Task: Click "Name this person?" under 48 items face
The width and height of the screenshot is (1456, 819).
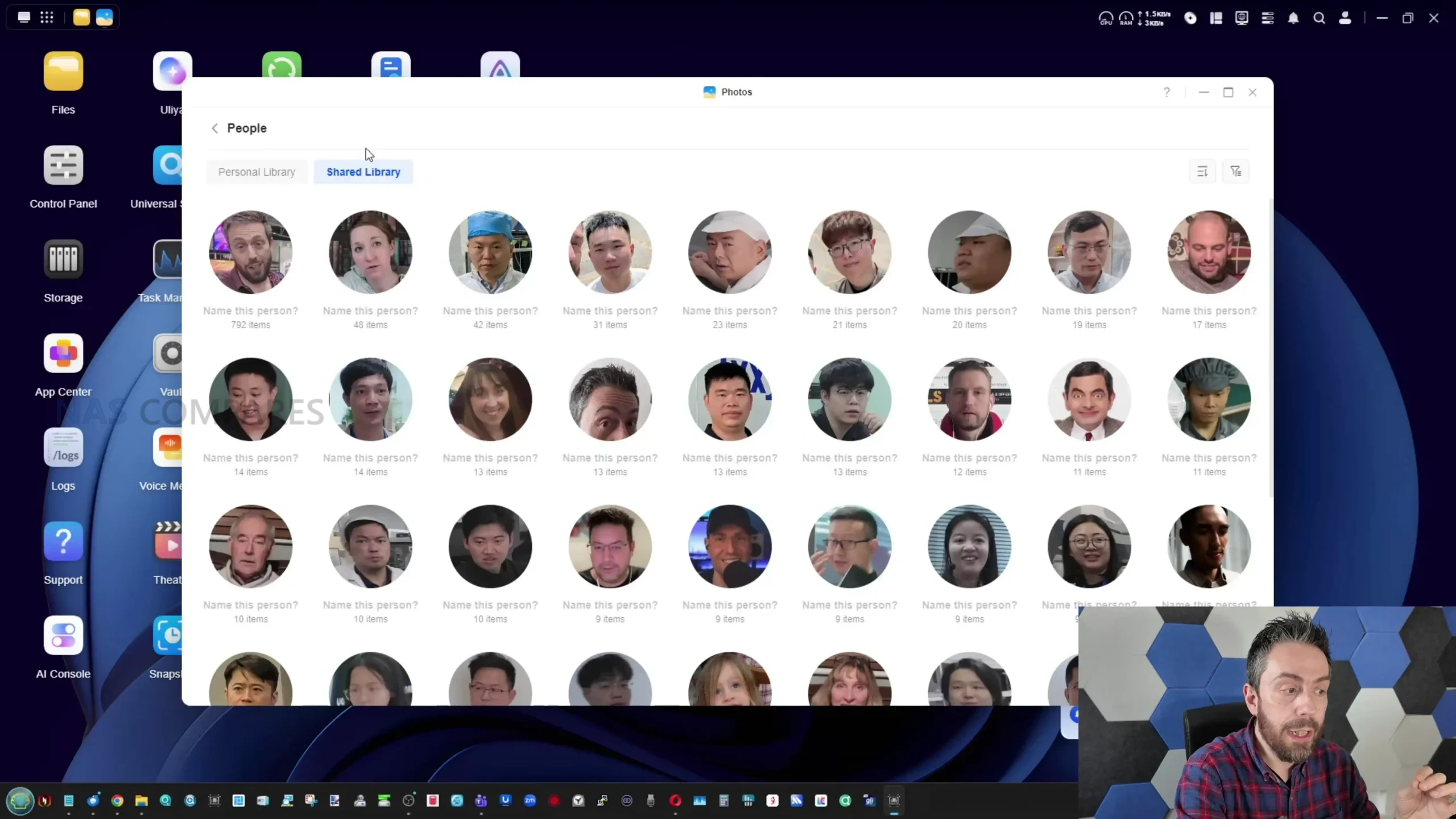Action: click(x=370, y=311)
